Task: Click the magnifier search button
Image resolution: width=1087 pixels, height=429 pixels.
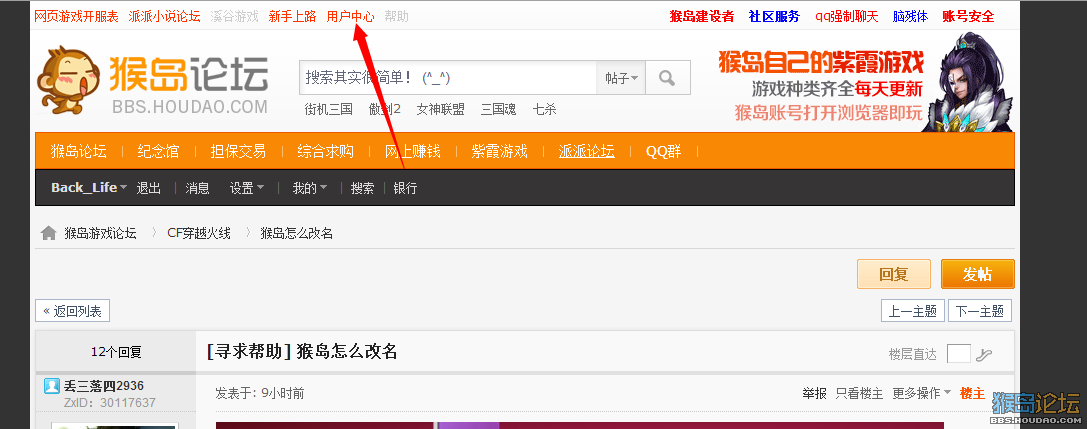Action: point(668,78)
